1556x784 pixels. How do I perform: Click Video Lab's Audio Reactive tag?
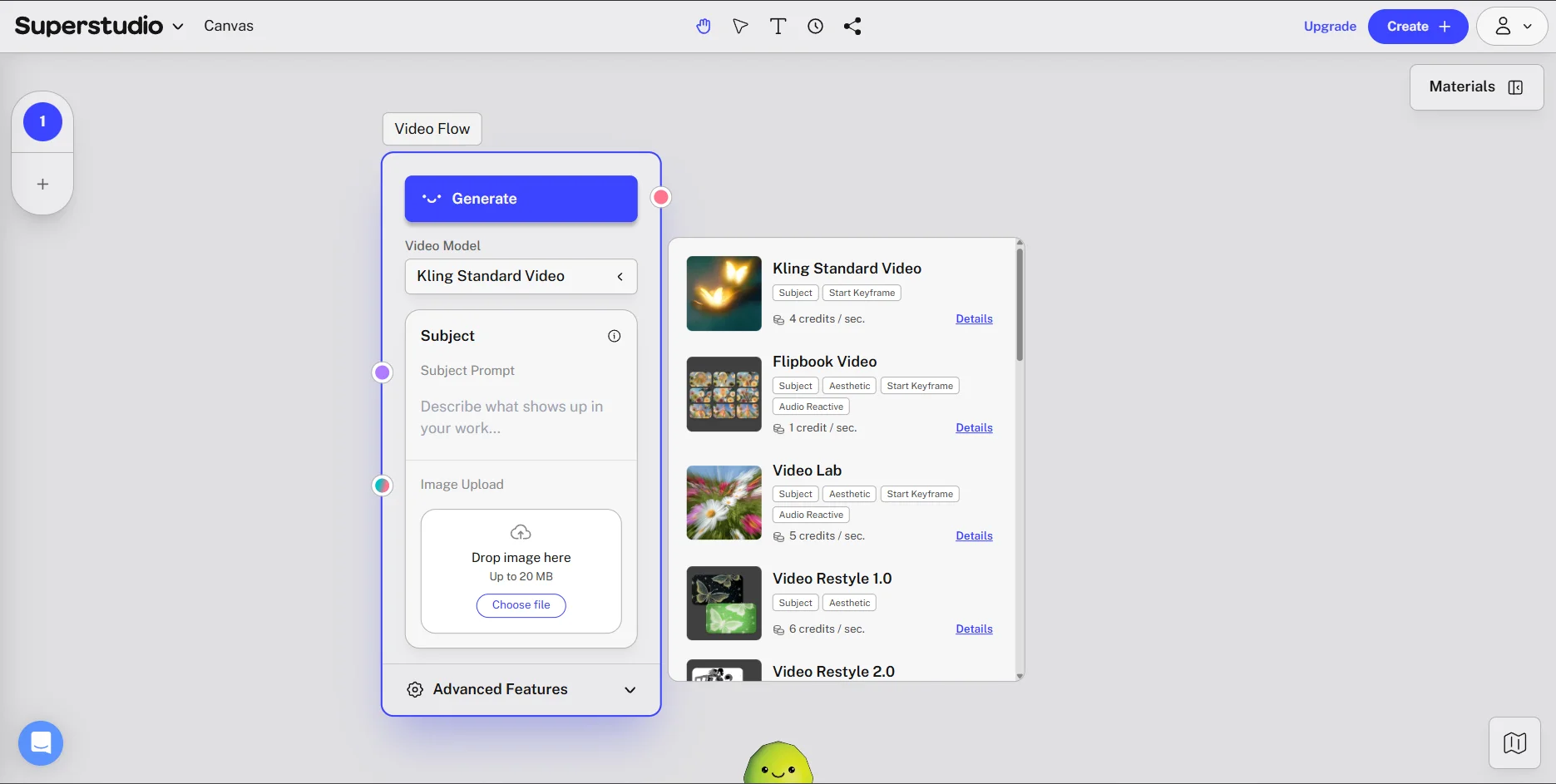coord(811,515)
